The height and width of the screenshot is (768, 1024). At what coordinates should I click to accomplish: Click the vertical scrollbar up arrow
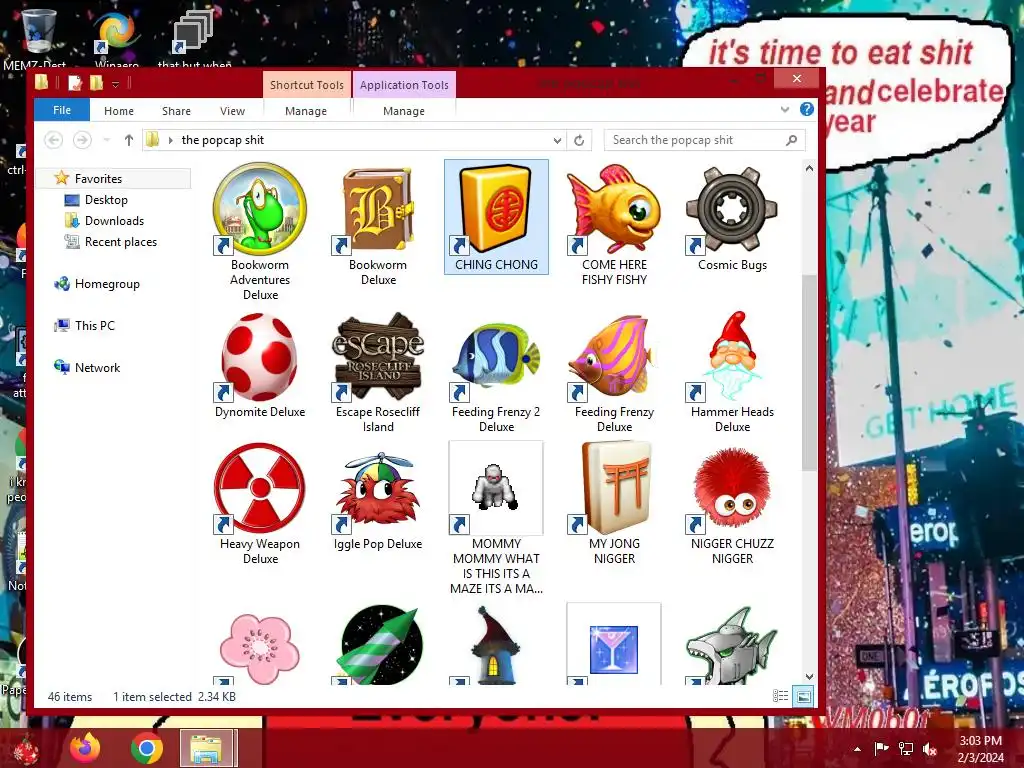coord(809,168)
